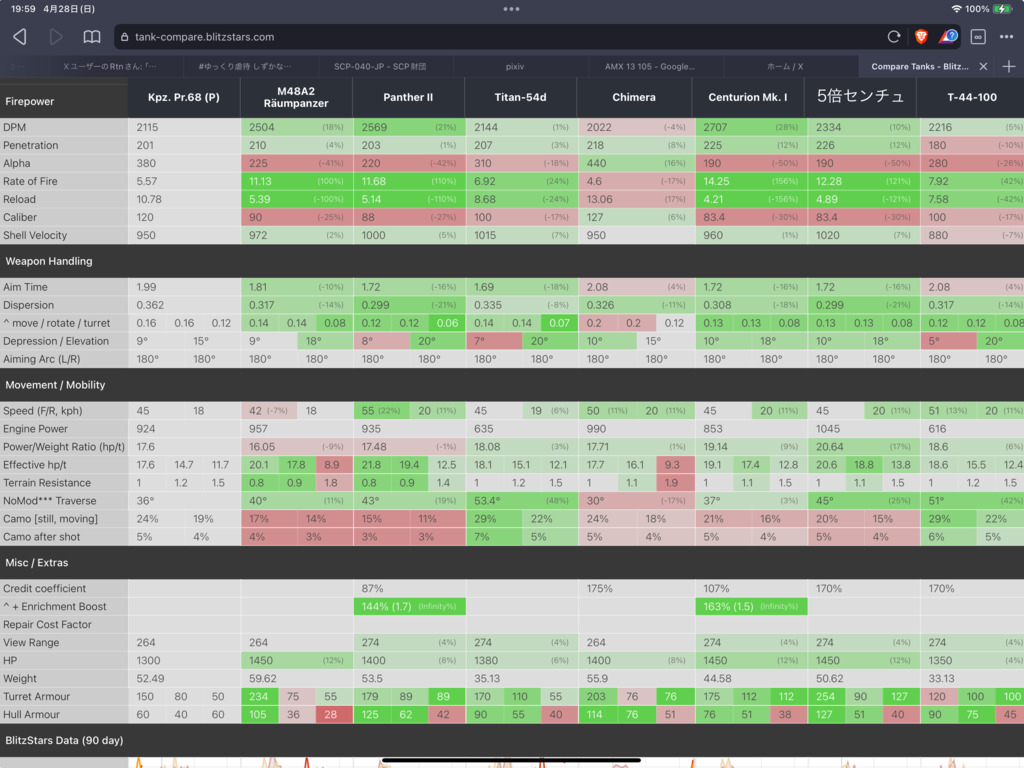This screenshot has height=768, width=1024.
Task: Switch to the AMX 13 105 Google tab
Action: click(x=650, y=66)
